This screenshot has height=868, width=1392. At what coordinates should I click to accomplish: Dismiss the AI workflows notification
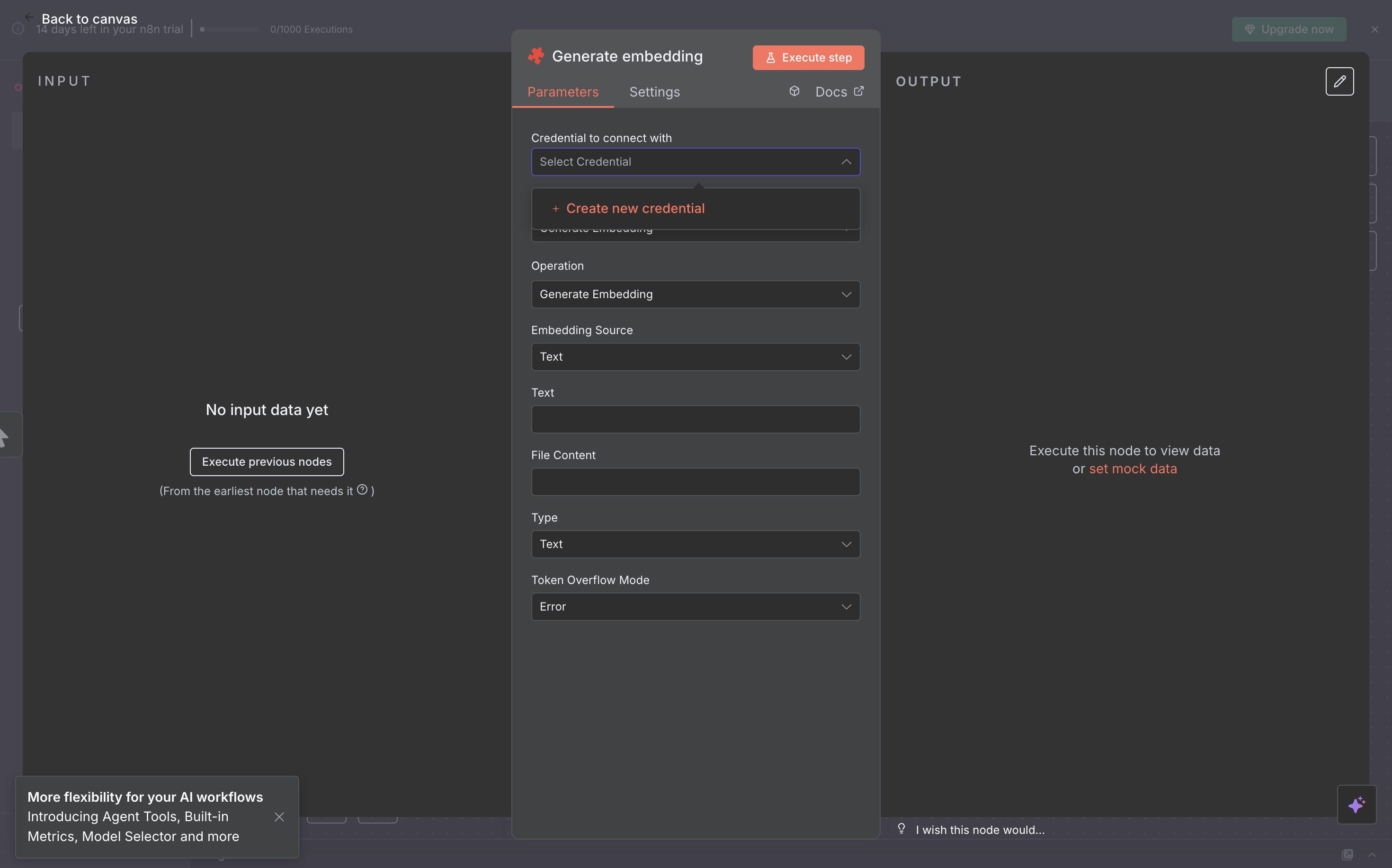coord(279,816)
